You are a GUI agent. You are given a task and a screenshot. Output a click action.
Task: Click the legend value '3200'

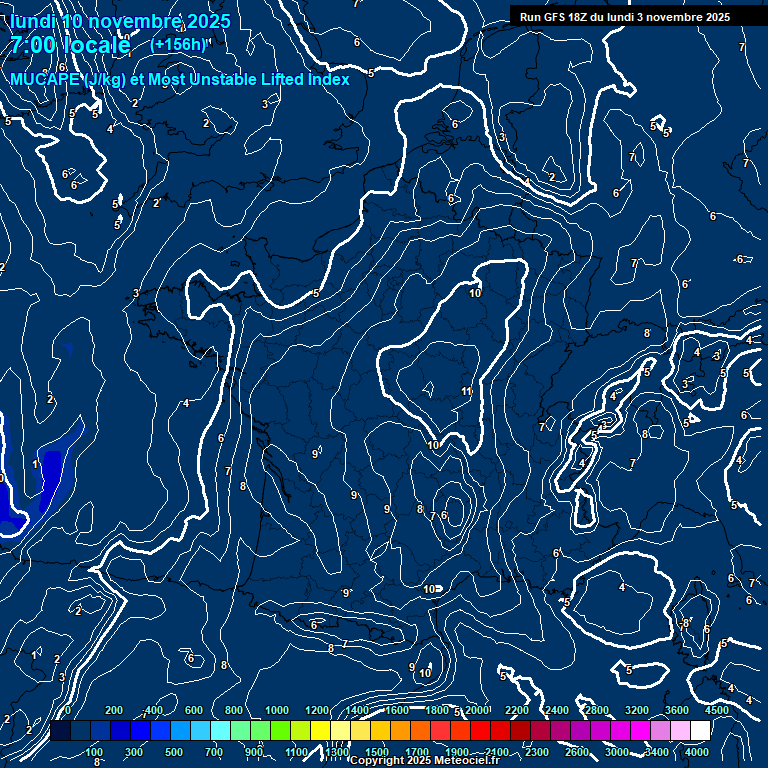(x=637, y=710)
